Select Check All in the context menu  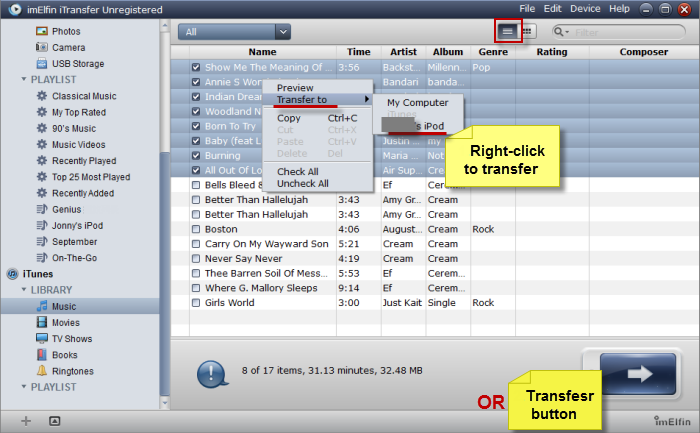(x=298, y=171)
